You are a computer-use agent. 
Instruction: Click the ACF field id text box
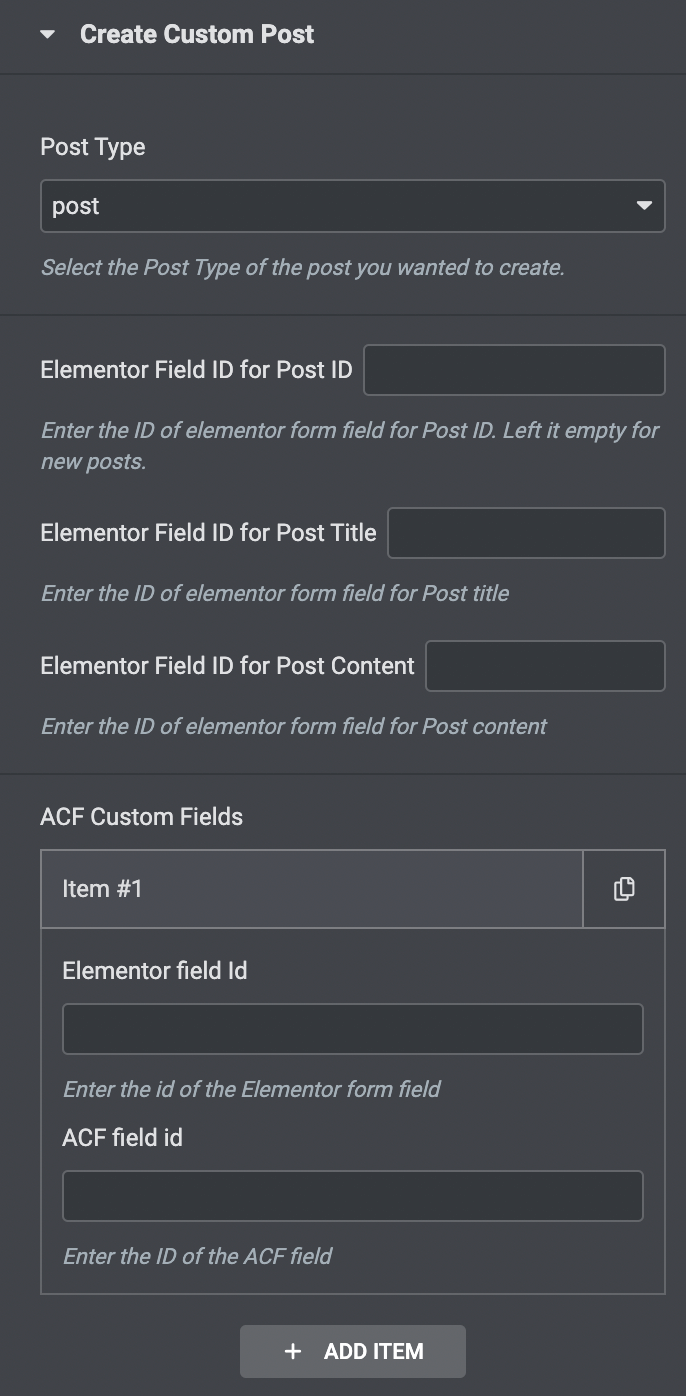point(352,1196)
